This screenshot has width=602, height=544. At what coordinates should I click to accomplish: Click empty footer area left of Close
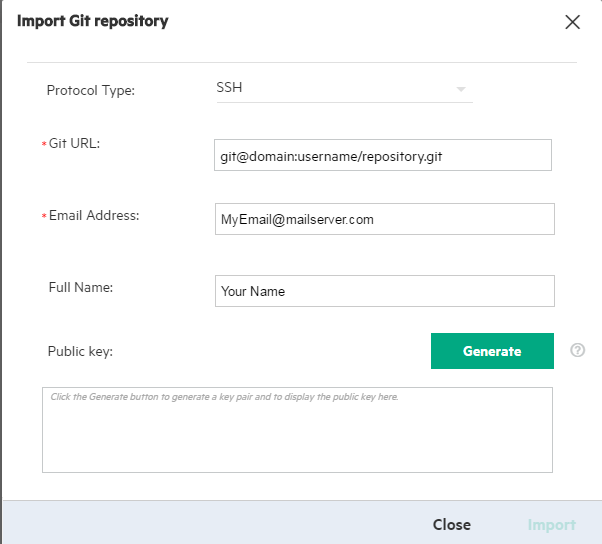tap(200, 524)
